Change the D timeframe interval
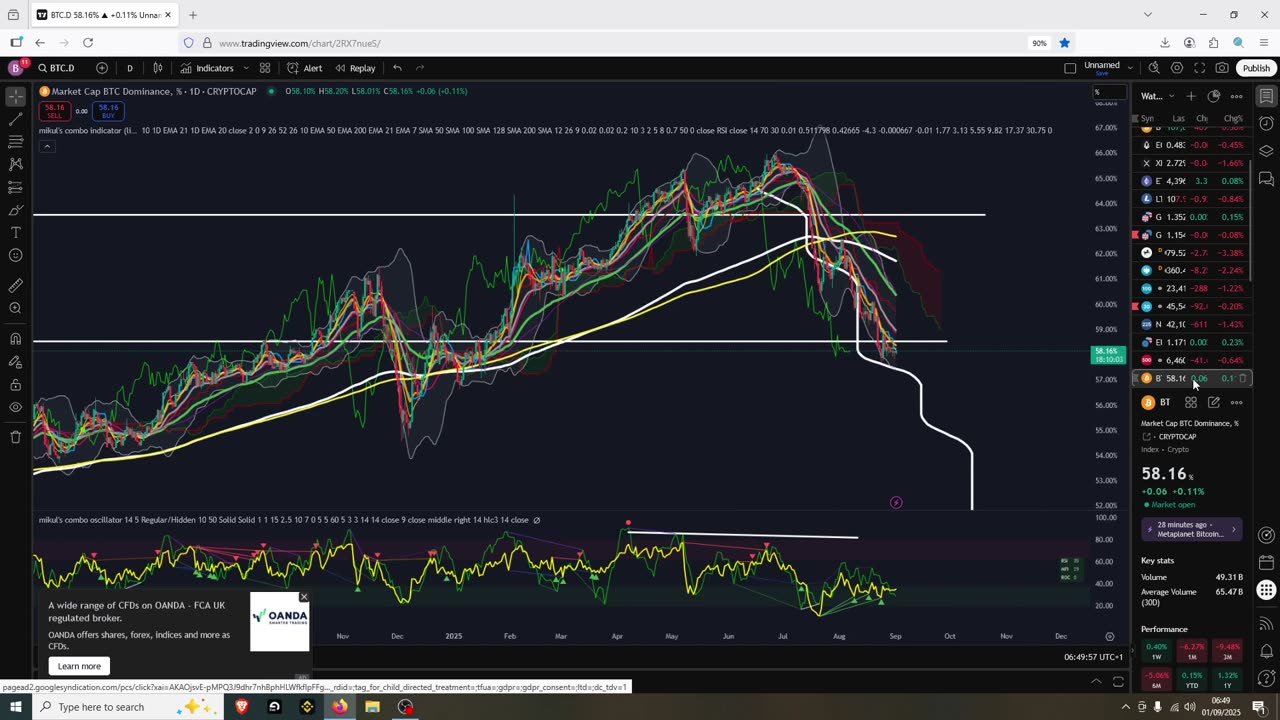The width and height of the screenshot is (1280, 720). click(x=129, y=68)
